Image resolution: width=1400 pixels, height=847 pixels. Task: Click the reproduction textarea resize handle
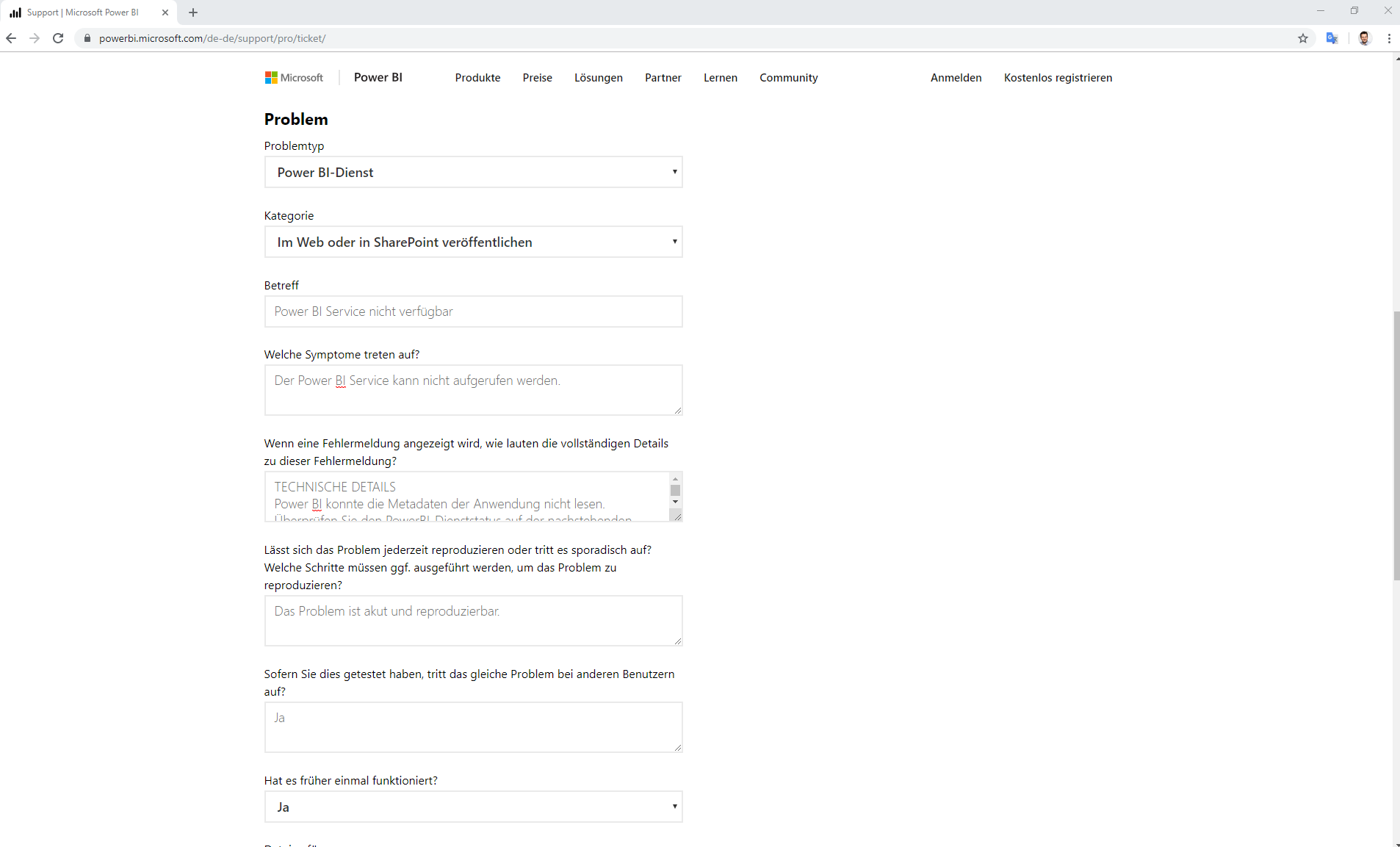[x=678, y=641]
